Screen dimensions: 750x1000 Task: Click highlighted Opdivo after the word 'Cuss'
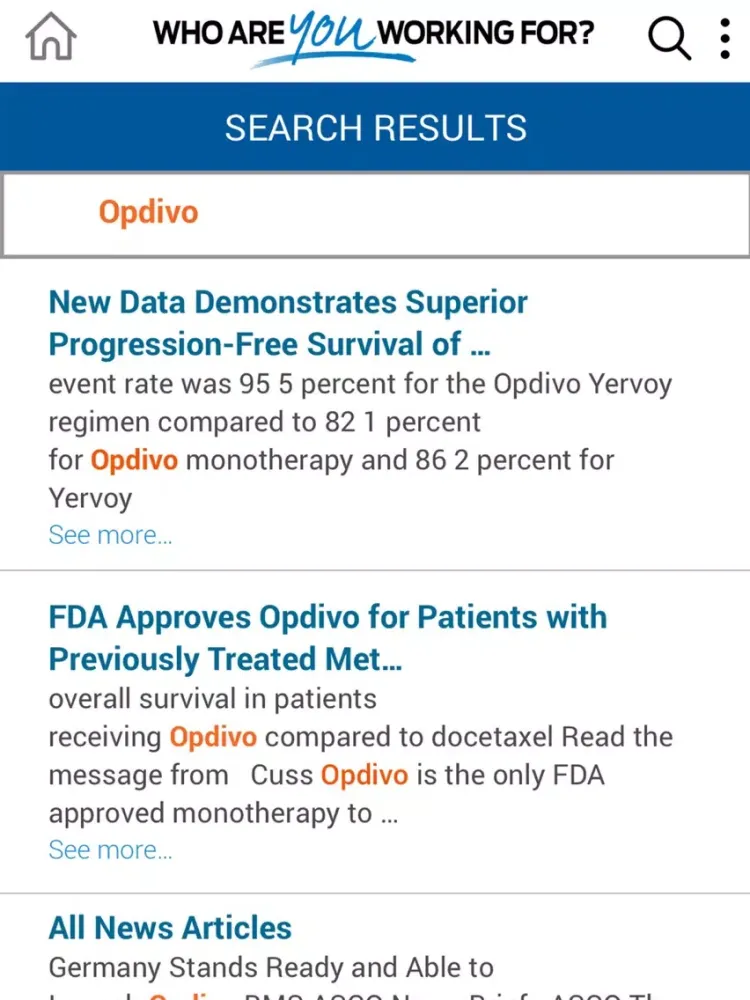pos(364,775)
